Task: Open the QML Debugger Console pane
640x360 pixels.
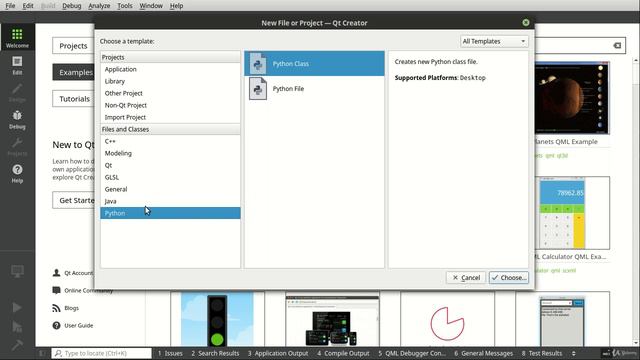Action: 412,353
